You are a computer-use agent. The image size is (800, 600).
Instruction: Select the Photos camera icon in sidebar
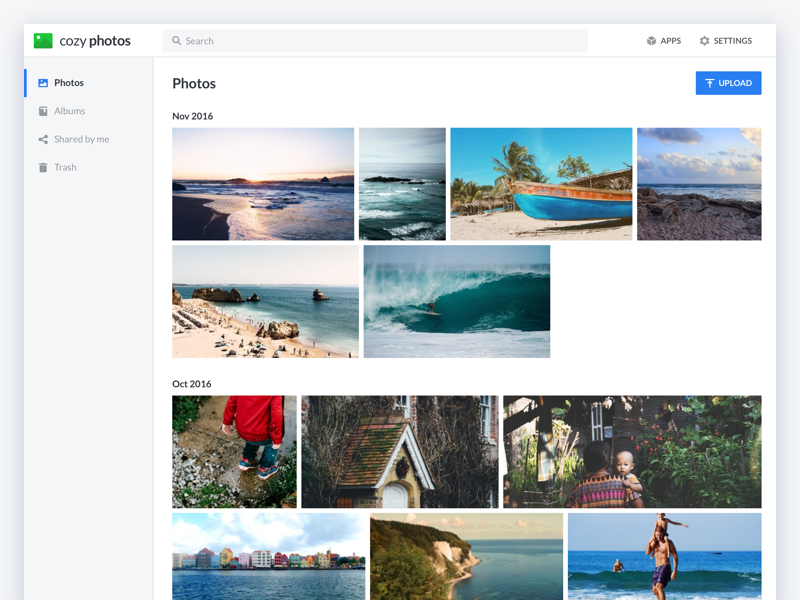coord(41,83)
